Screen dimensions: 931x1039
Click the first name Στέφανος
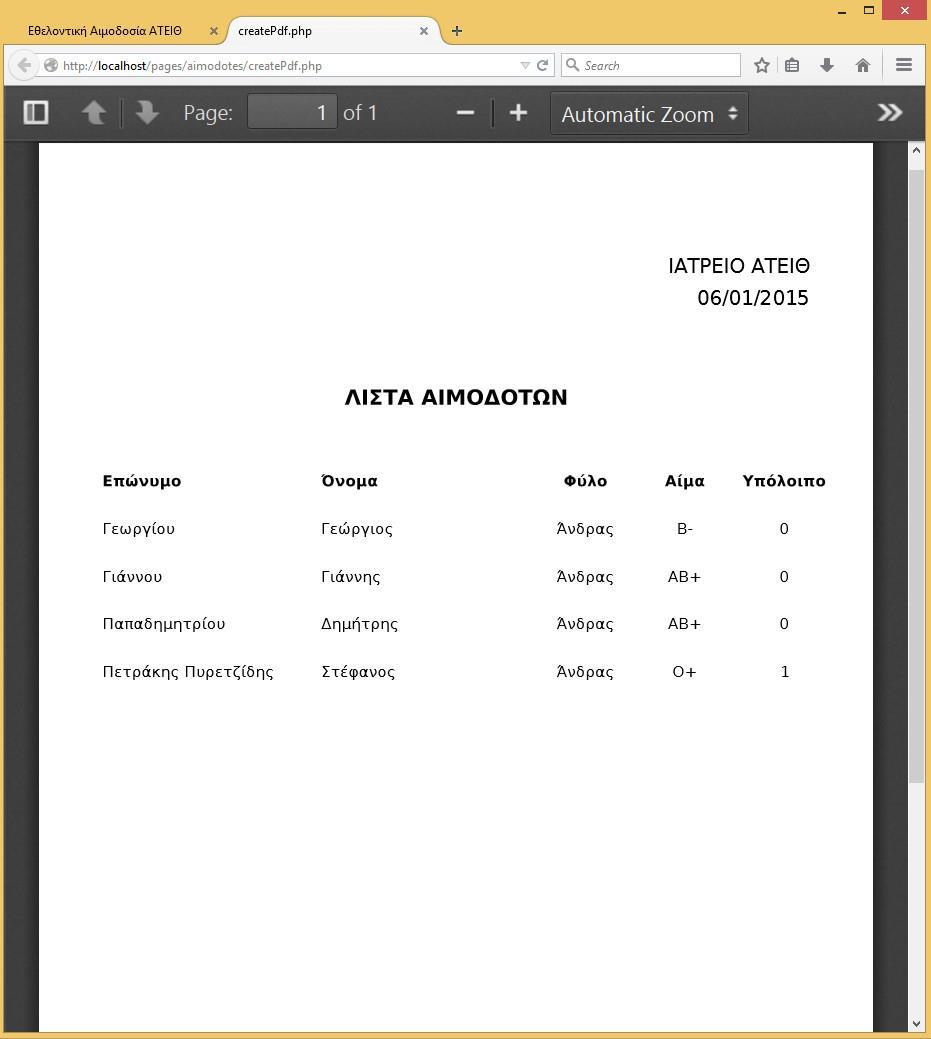click(358, 672)
